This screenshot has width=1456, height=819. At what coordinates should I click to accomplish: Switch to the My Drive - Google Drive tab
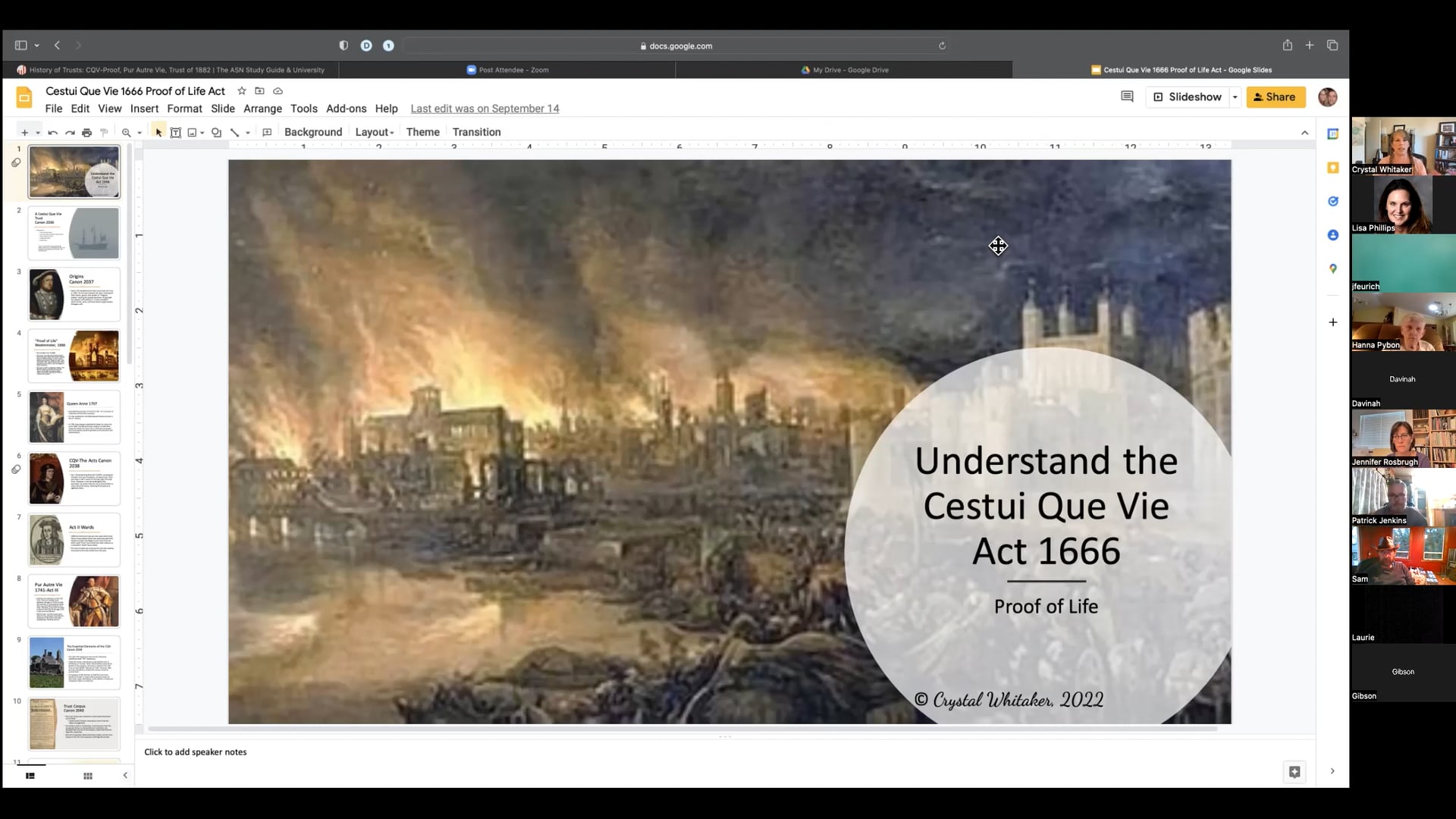click(844, 70)
